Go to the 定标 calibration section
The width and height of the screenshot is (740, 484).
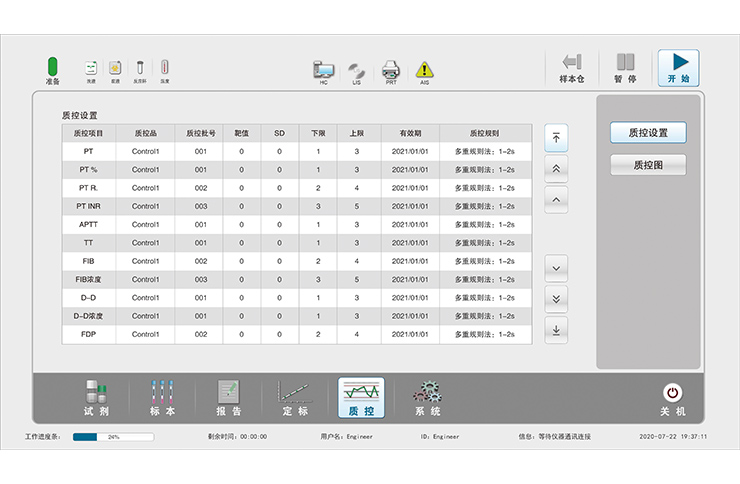[295, 397]
